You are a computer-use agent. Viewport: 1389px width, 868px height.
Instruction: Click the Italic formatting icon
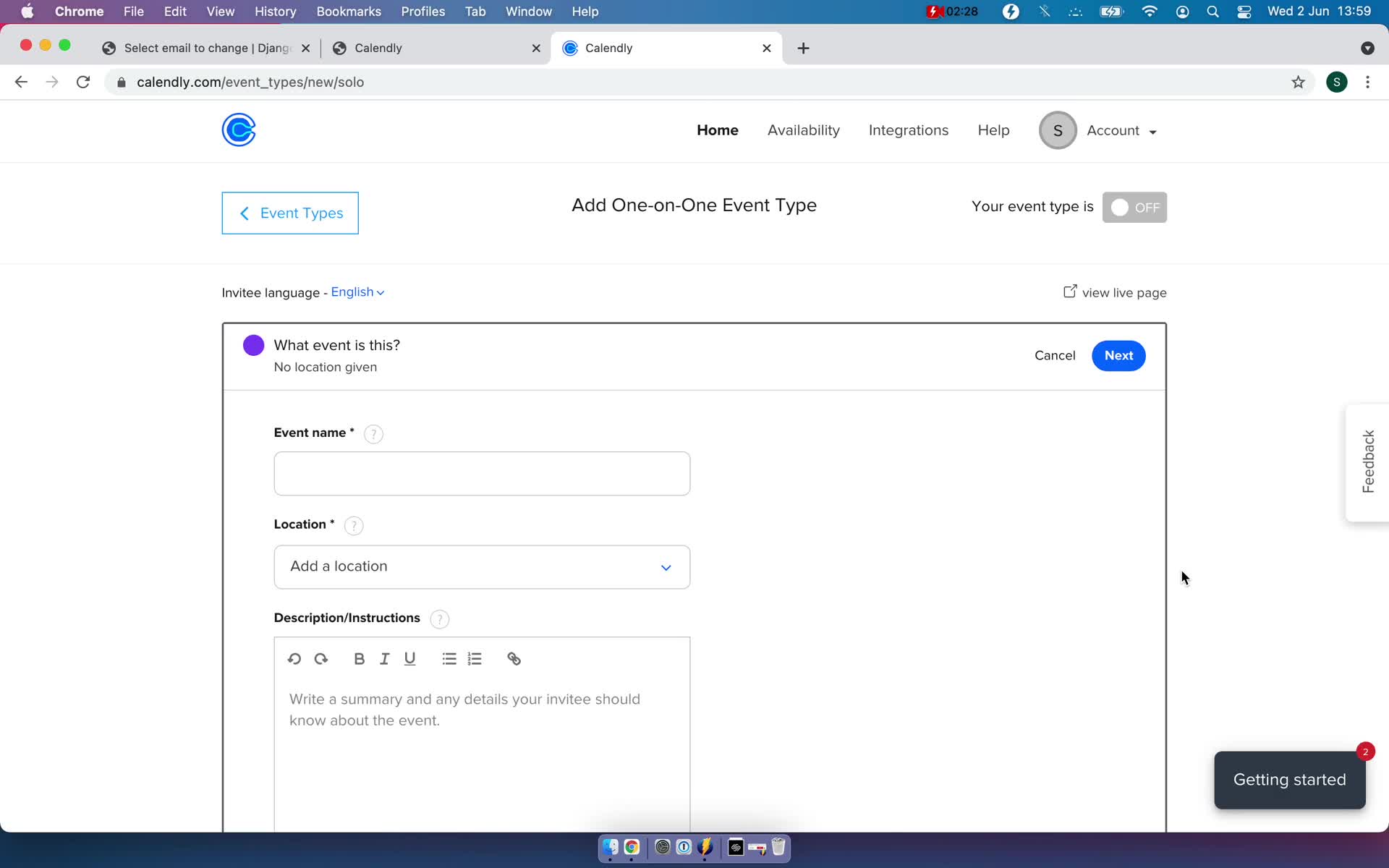coord(384,658)
